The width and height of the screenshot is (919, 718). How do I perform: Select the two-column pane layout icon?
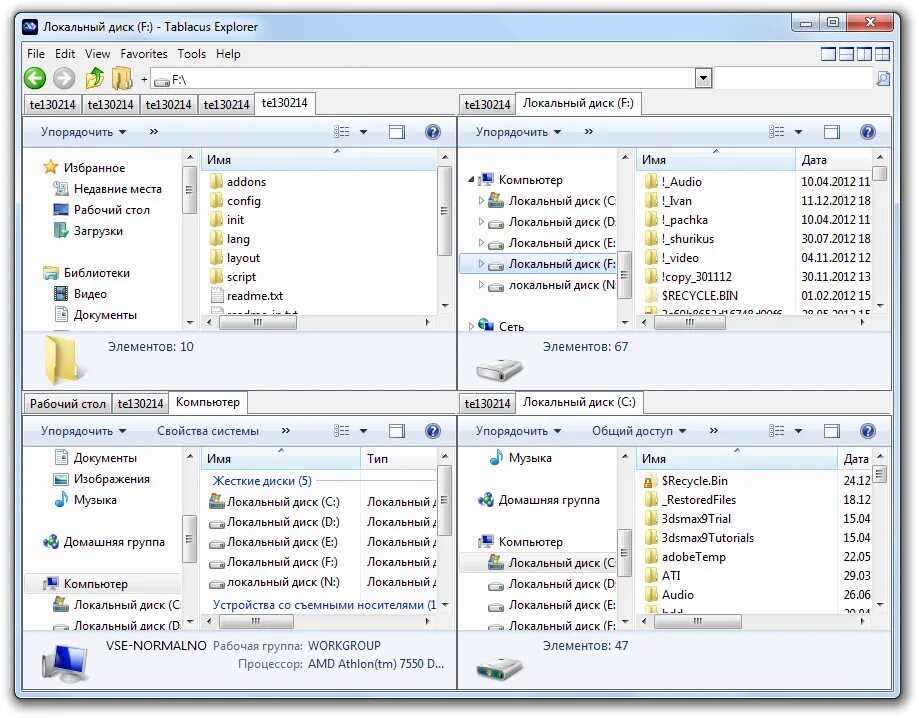coord(864,54)
